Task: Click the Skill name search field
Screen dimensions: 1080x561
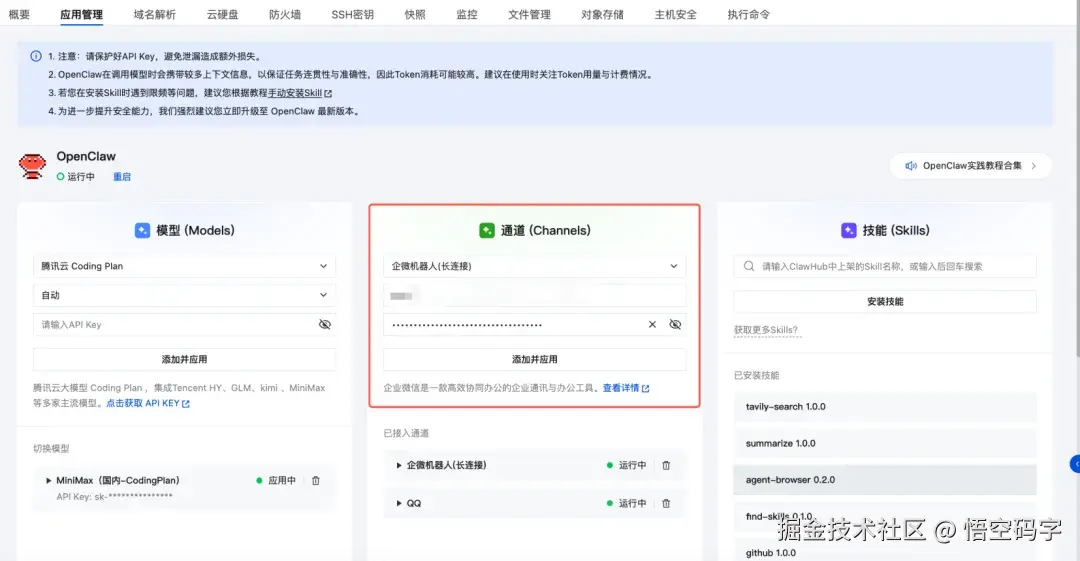Action: tap(885, 266)
